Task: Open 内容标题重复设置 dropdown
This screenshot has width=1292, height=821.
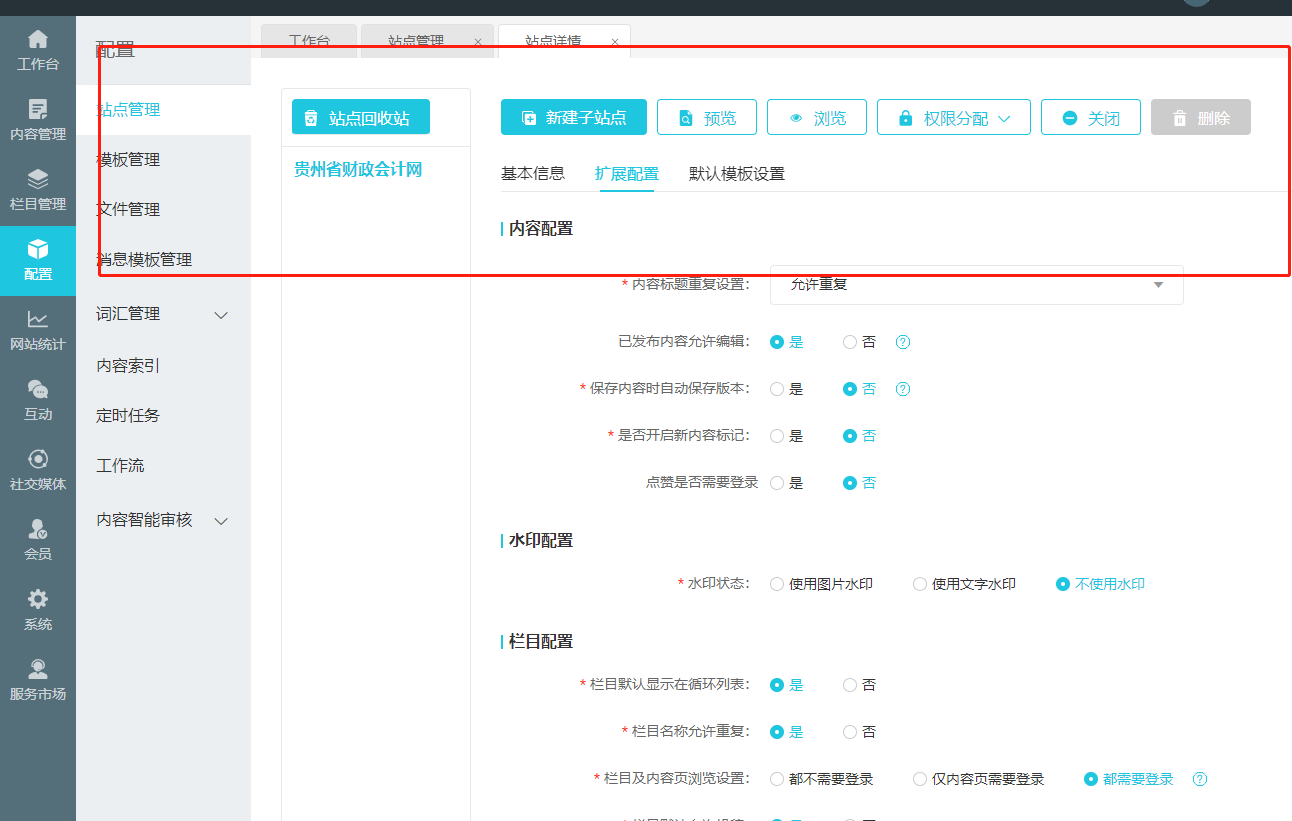Action: coord(976,285)
